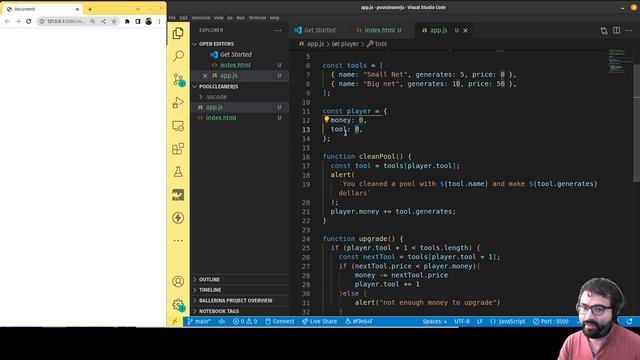This screenshot has width=640, height=360.
Task: Open the Search view in the activity bar
Action: [178, 56]
